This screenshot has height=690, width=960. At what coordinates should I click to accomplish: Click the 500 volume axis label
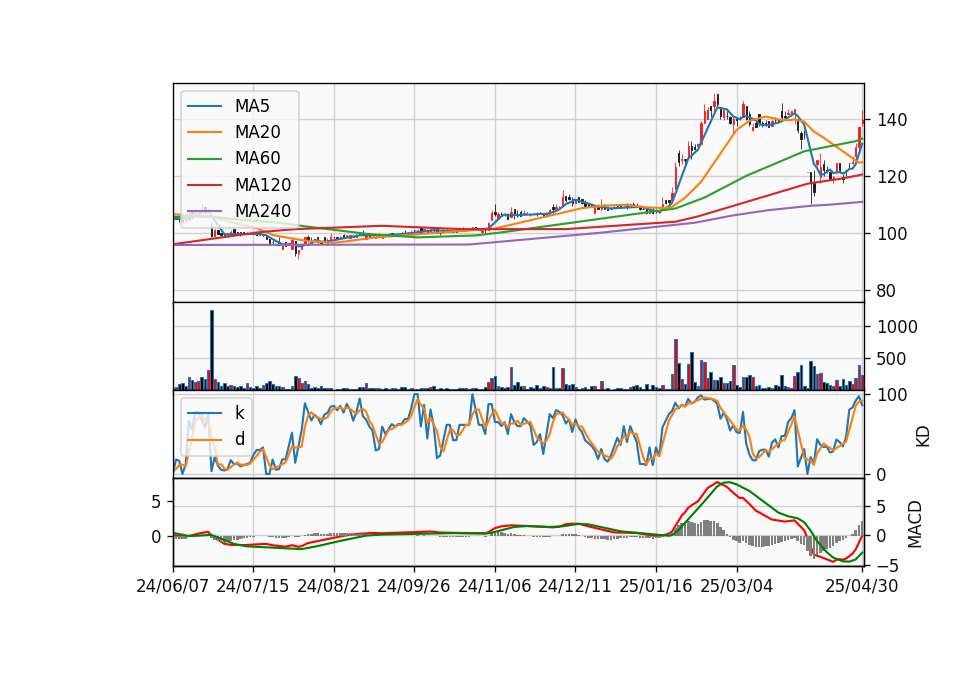click(892, 359)
